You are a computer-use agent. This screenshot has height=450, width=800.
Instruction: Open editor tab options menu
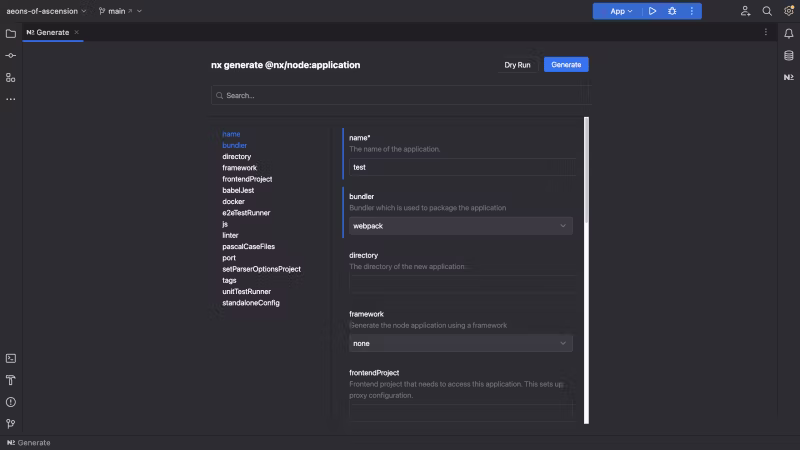pyautogui.click(x=766, y=32)
